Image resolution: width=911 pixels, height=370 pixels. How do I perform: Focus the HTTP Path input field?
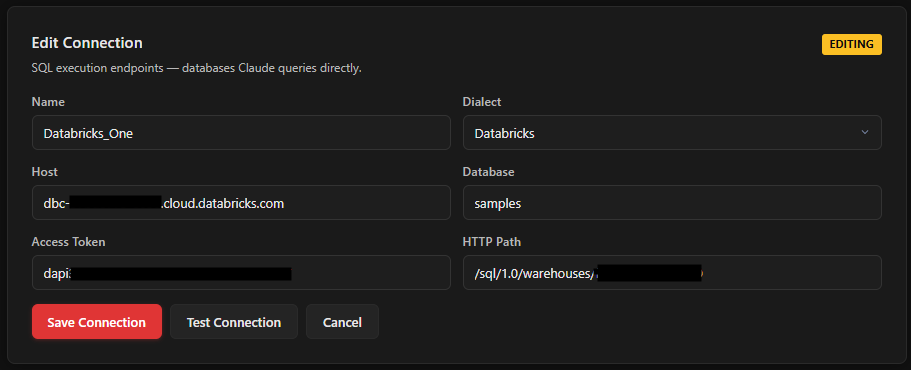pyautogui.click(x=672, y=272)
